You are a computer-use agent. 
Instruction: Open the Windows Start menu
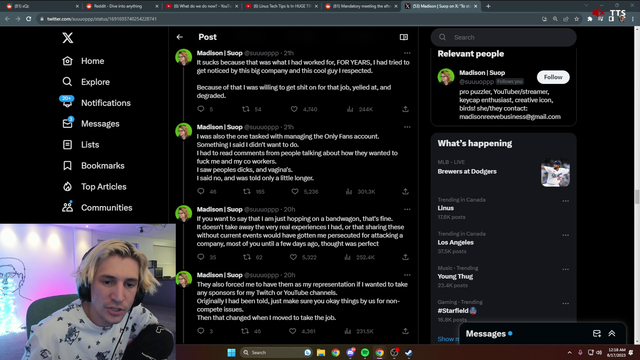(231, 352)
